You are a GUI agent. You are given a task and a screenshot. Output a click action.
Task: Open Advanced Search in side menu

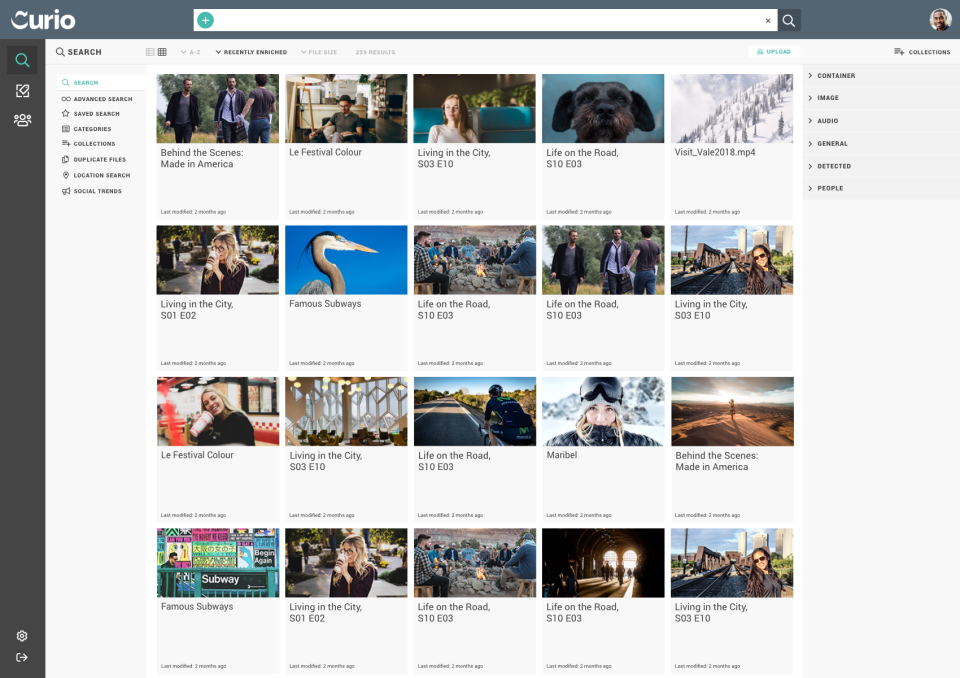102,99
